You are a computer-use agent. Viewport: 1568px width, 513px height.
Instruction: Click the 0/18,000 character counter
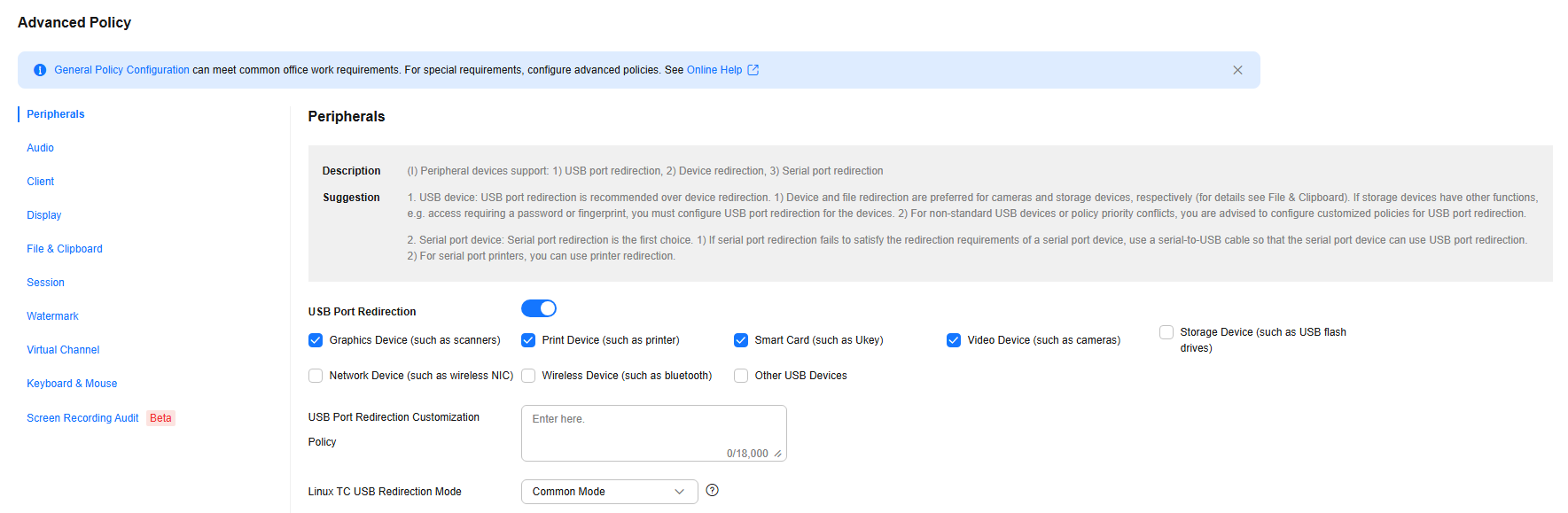tap(747, 454)
